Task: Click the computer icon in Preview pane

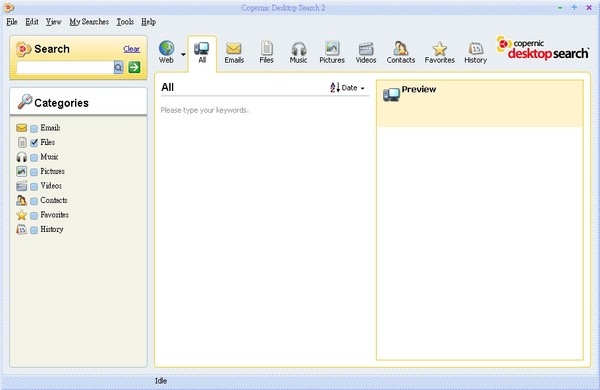Action: pos(391,95)
